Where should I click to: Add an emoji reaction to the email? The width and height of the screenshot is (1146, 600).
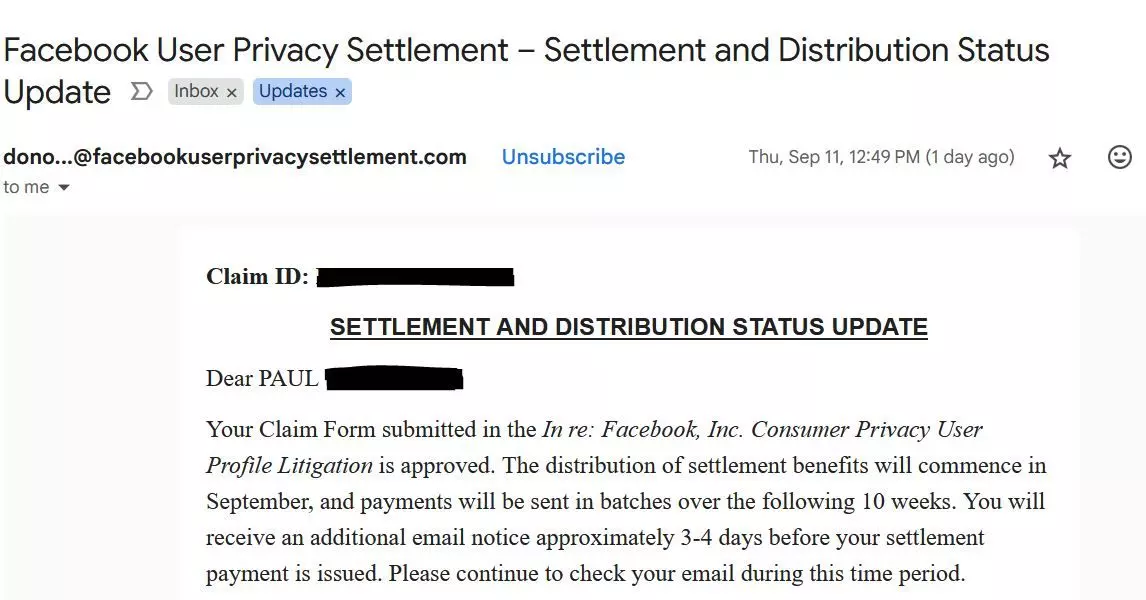coord(1120,157)
